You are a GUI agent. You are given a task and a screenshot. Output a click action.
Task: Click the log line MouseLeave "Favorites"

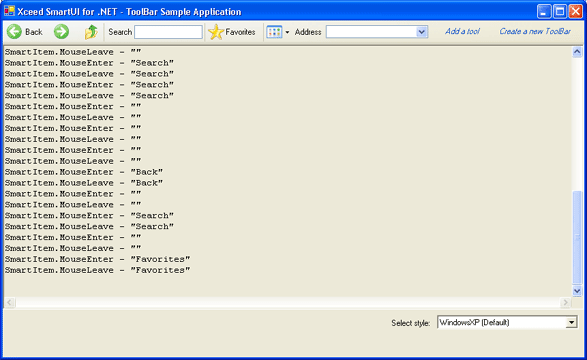[97, 270]
